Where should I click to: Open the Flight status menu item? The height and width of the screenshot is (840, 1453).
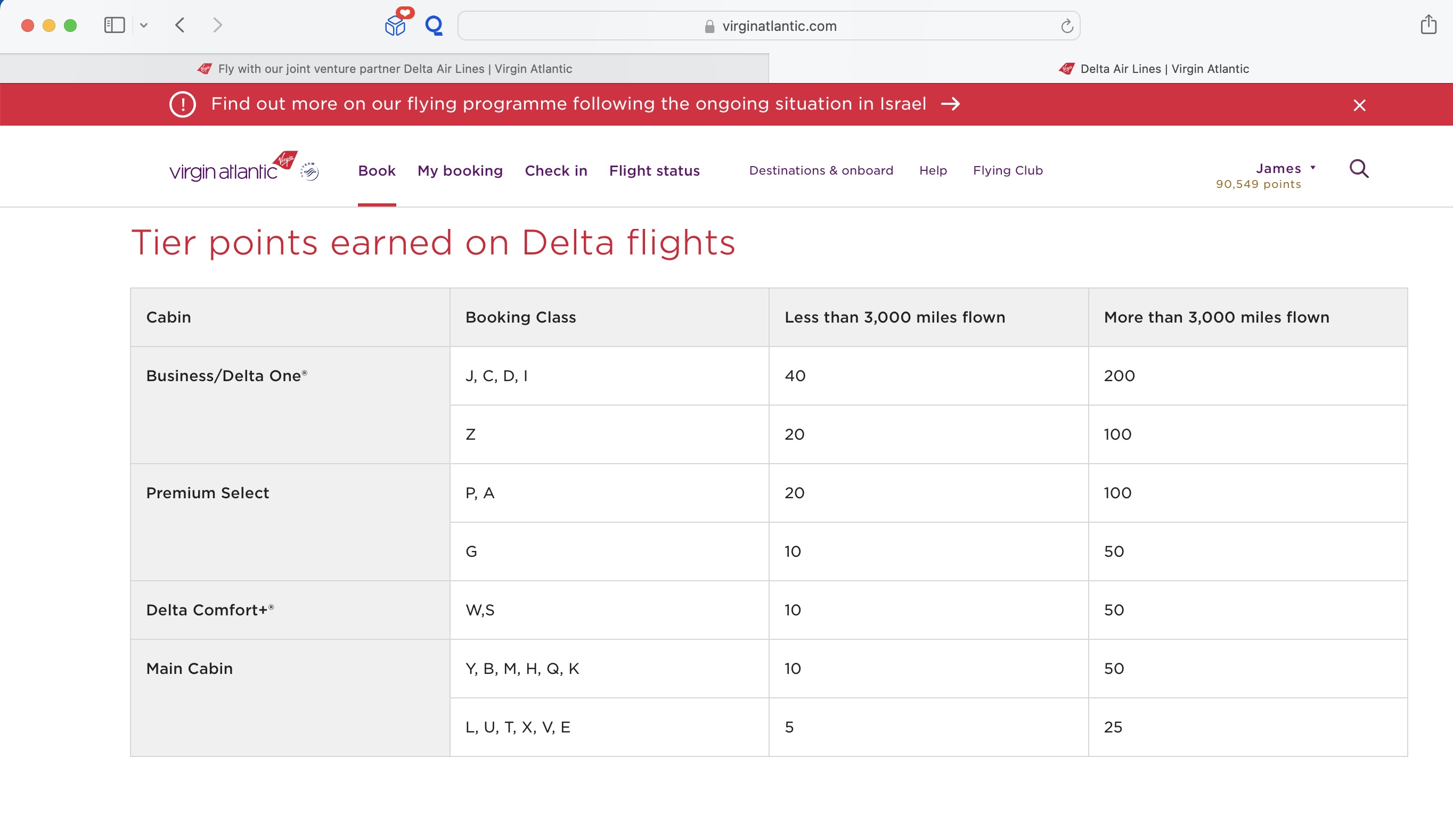(x=655, y=170)
